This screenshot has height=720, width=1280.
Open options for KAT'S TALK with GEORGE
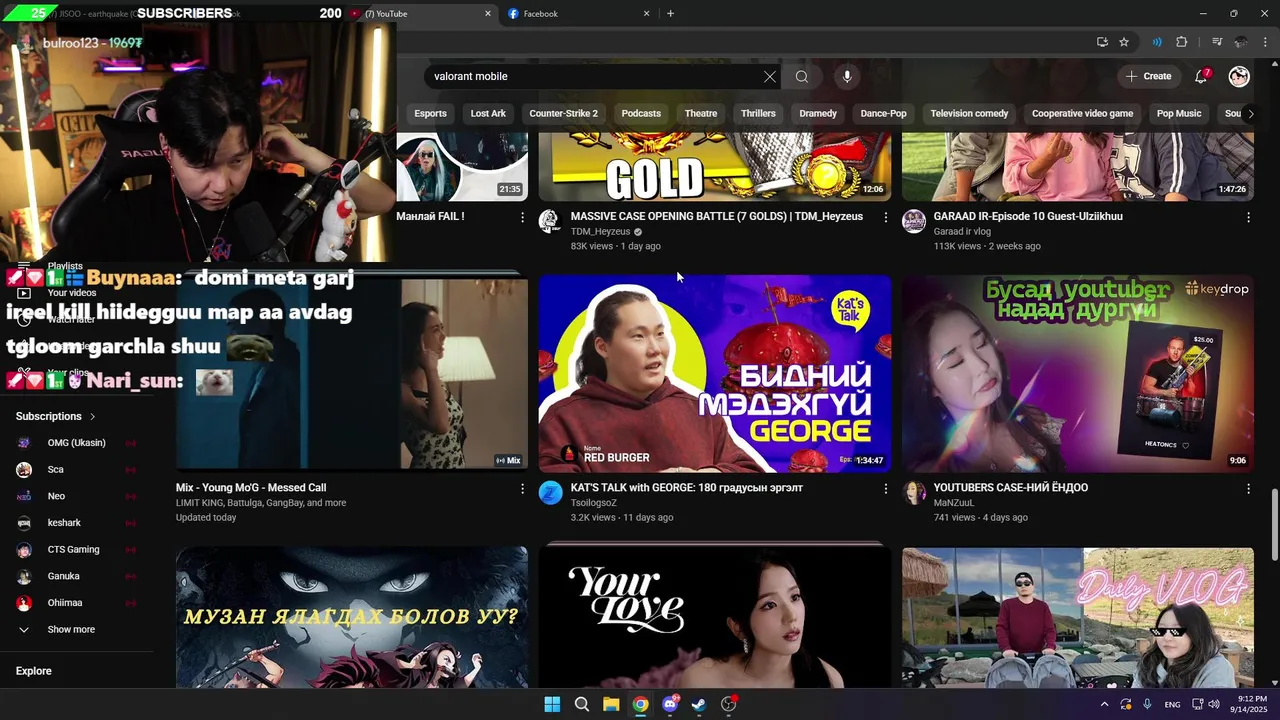pos(885,488)
